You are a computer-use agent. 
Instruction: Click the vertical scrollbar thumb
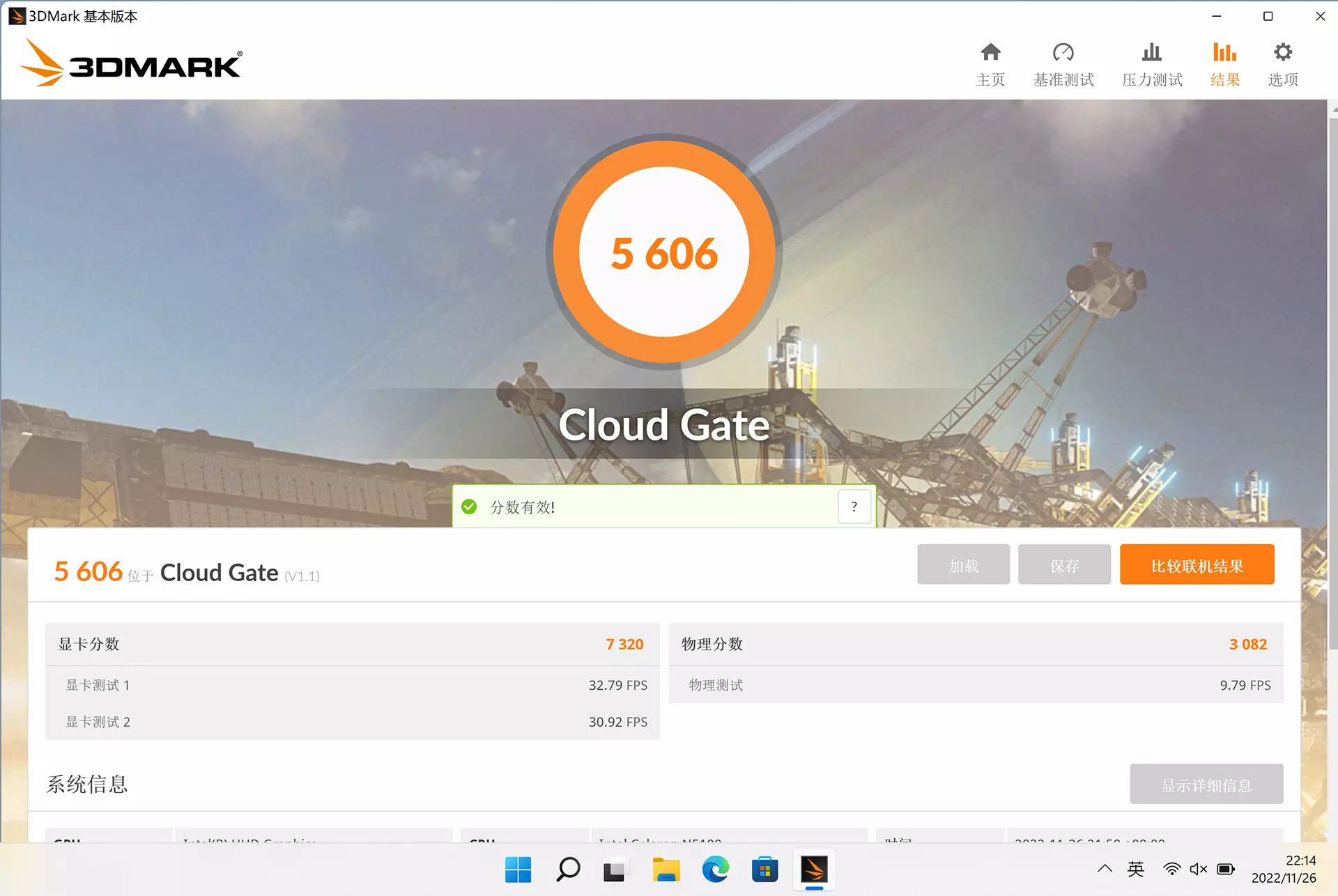coord(1333,383)
